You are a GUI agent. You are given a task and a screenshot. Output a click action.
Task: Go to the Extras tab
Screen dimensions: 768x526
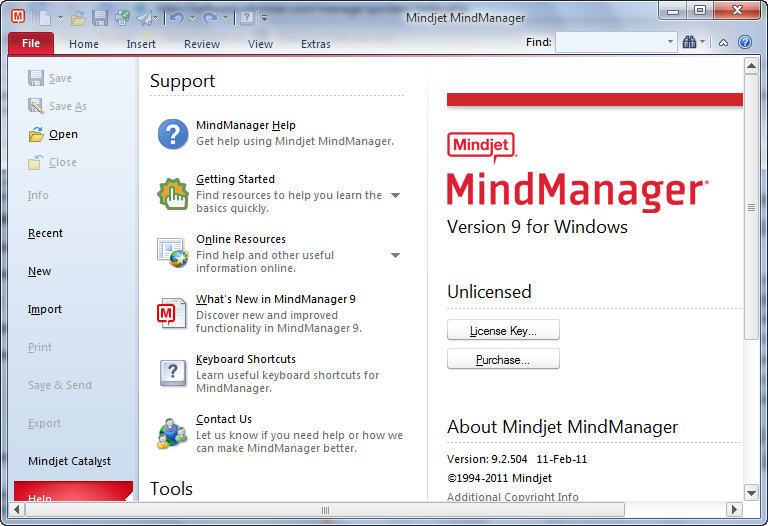315,44
